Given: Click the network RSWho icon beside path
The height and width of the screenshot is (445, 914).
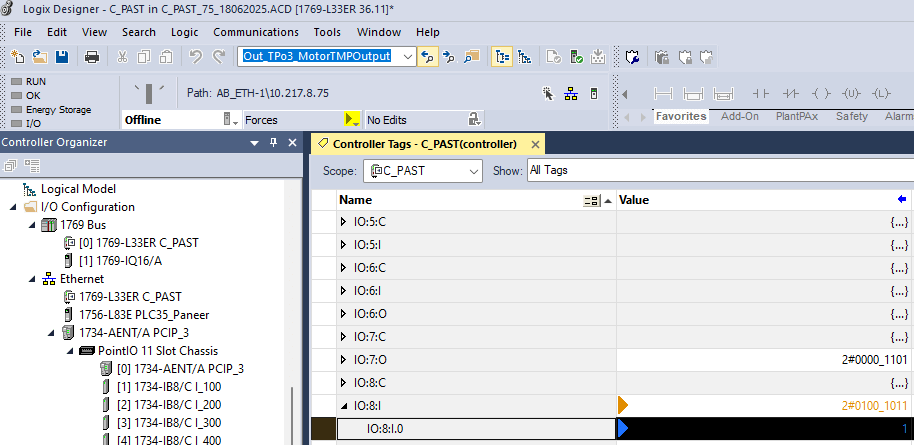Looking at the screenshot, I should pyautogui.click(x=570, y=94).
